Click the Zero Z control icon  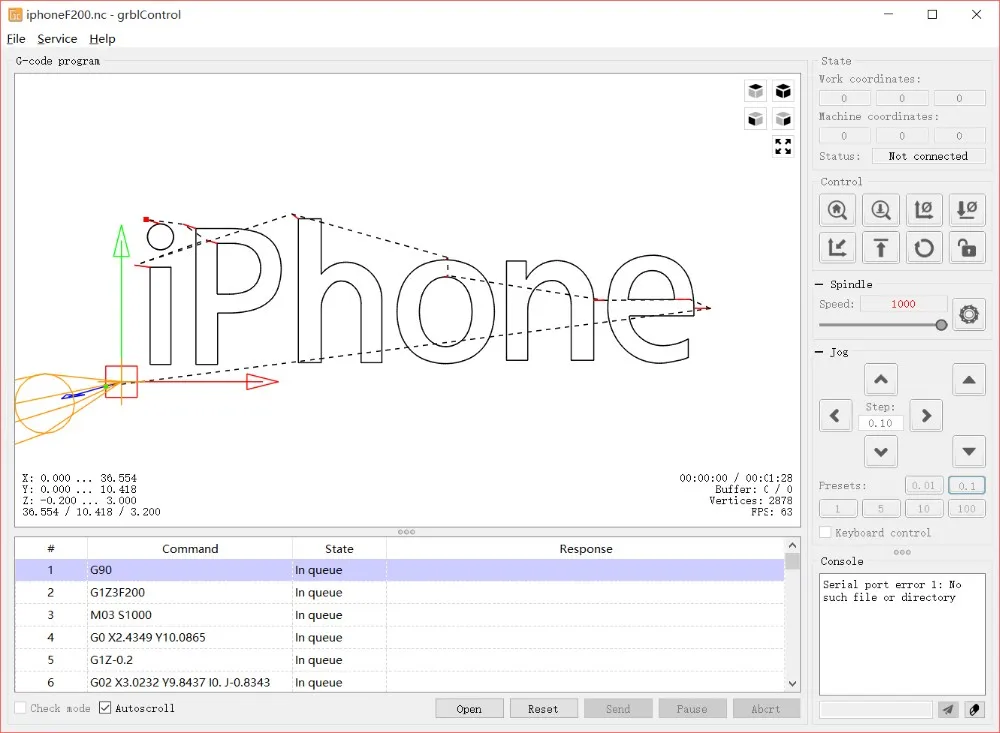coord(967,210)
